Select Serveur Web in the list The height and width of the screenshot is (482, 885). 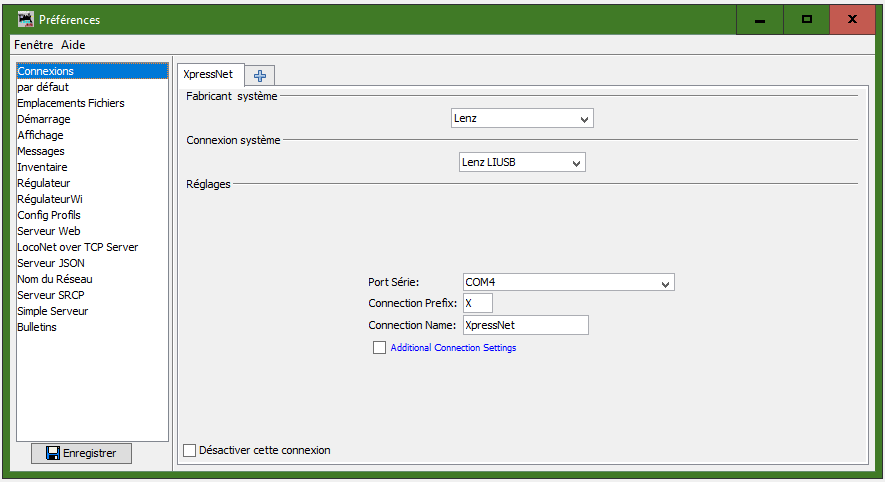coord(92,231)
